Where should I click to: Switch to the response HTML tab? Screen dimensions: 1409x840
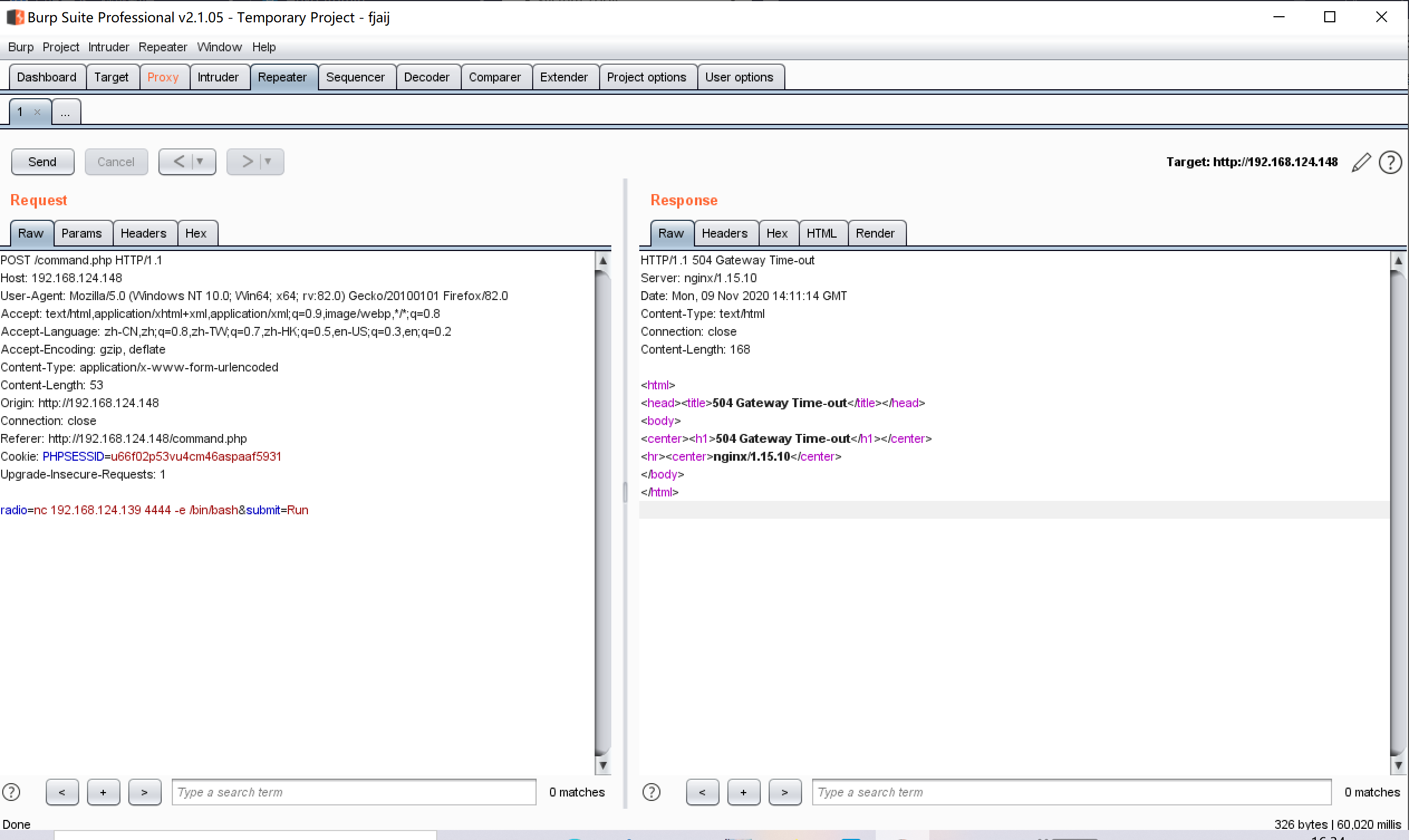(x=822, y=233)
